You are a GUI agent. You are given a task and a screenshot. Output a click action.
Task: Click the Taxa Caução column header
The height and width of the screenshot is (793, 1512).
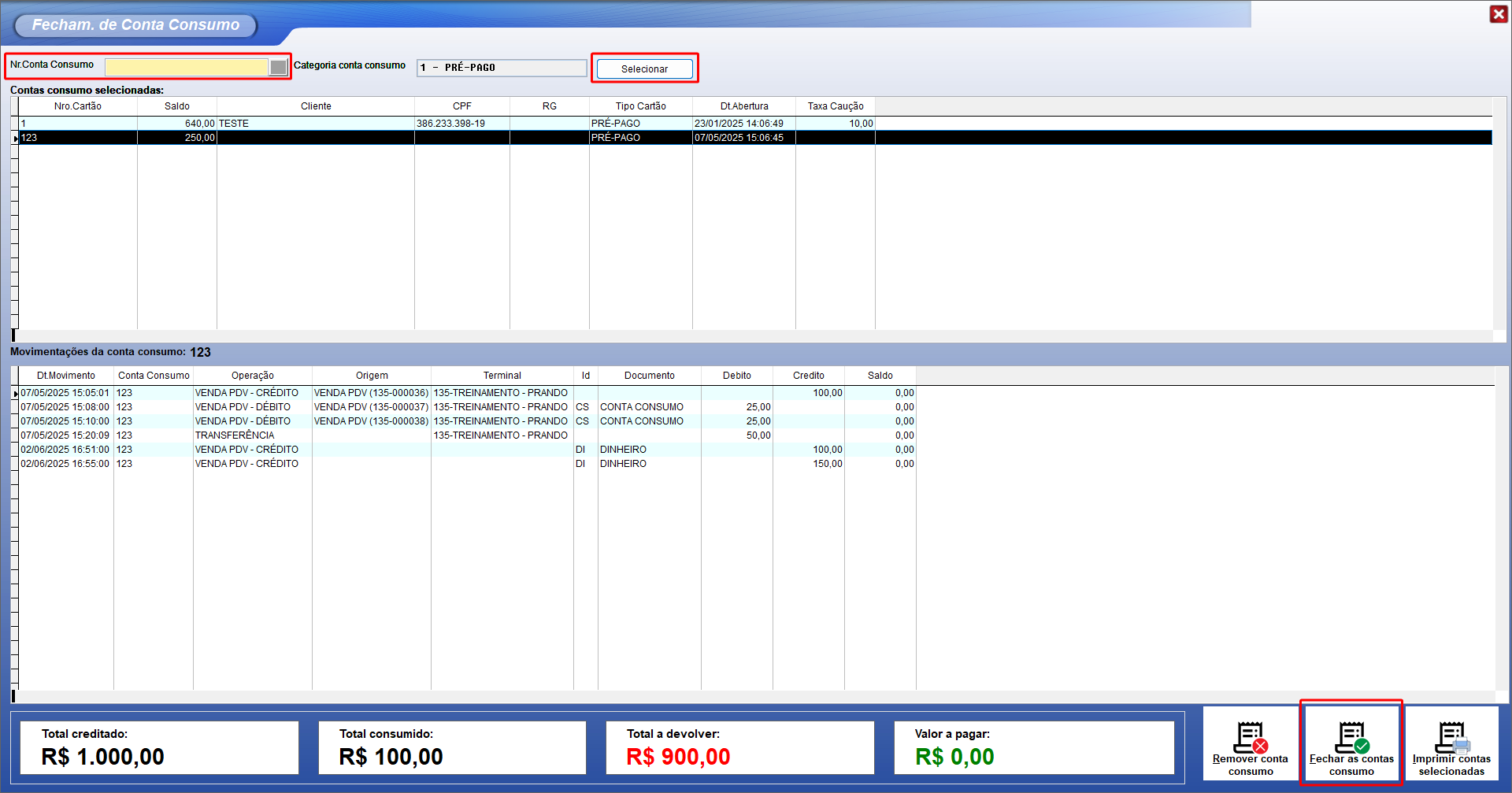click(x=836, y=106)
